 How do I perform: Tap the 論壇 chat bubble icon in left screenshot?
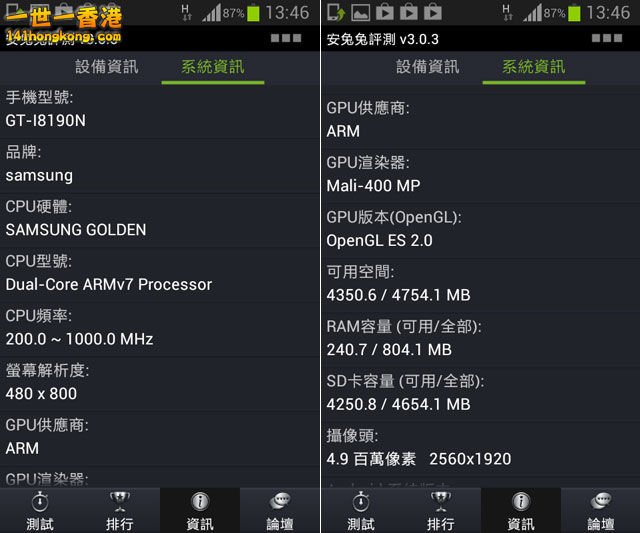click(280, 510)
